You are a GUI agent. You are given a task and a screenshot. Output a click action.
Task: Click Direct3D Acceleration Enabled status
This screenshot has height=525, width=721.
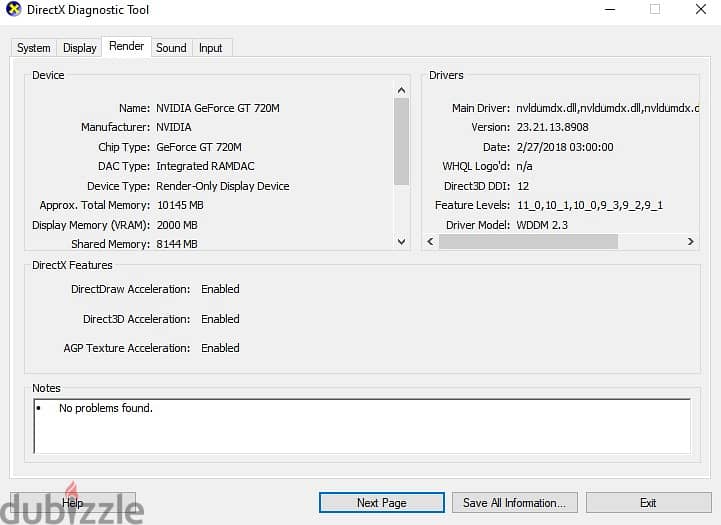click(x=220, y=319)
